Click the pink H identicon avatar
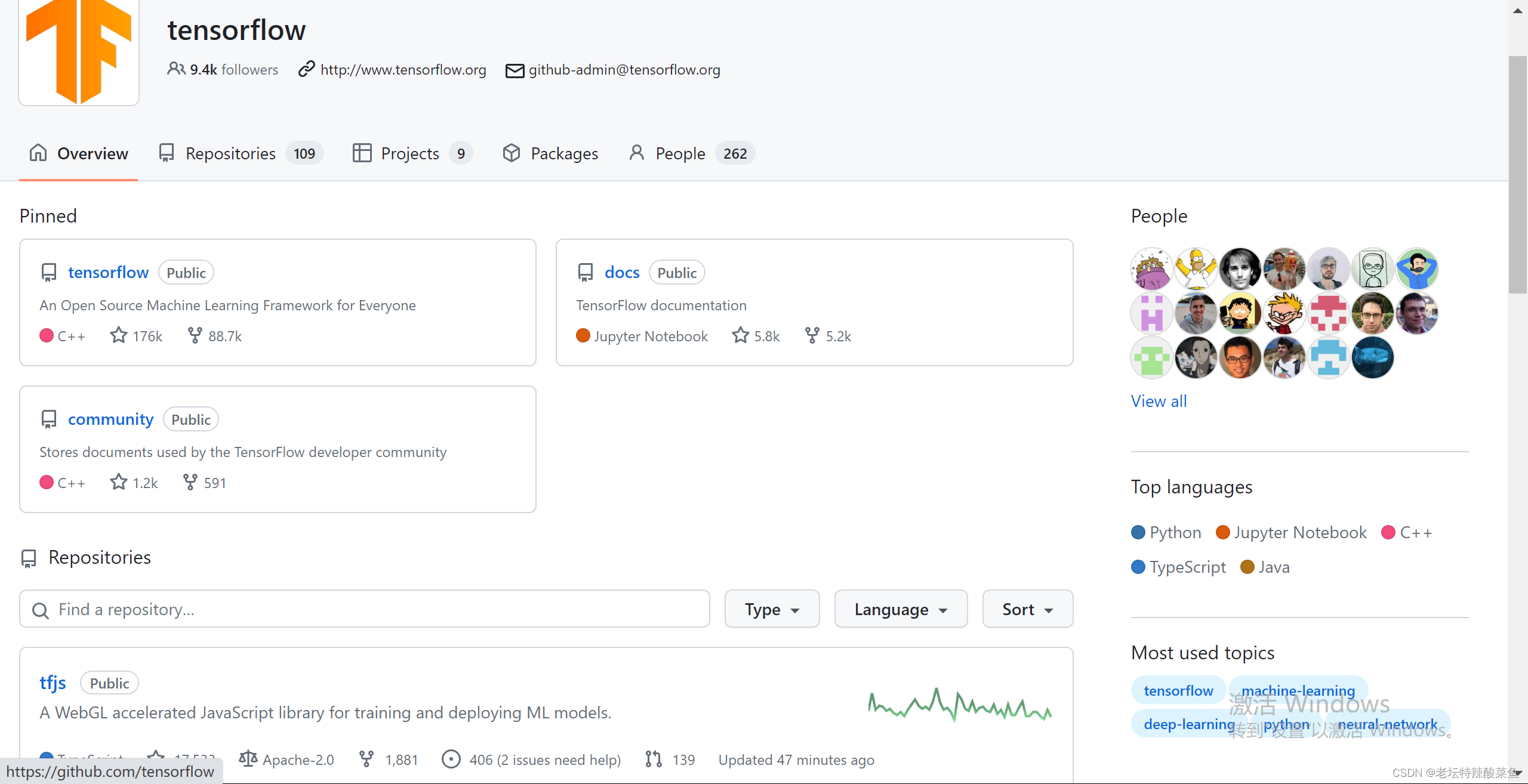 (x=1151, y=313)
